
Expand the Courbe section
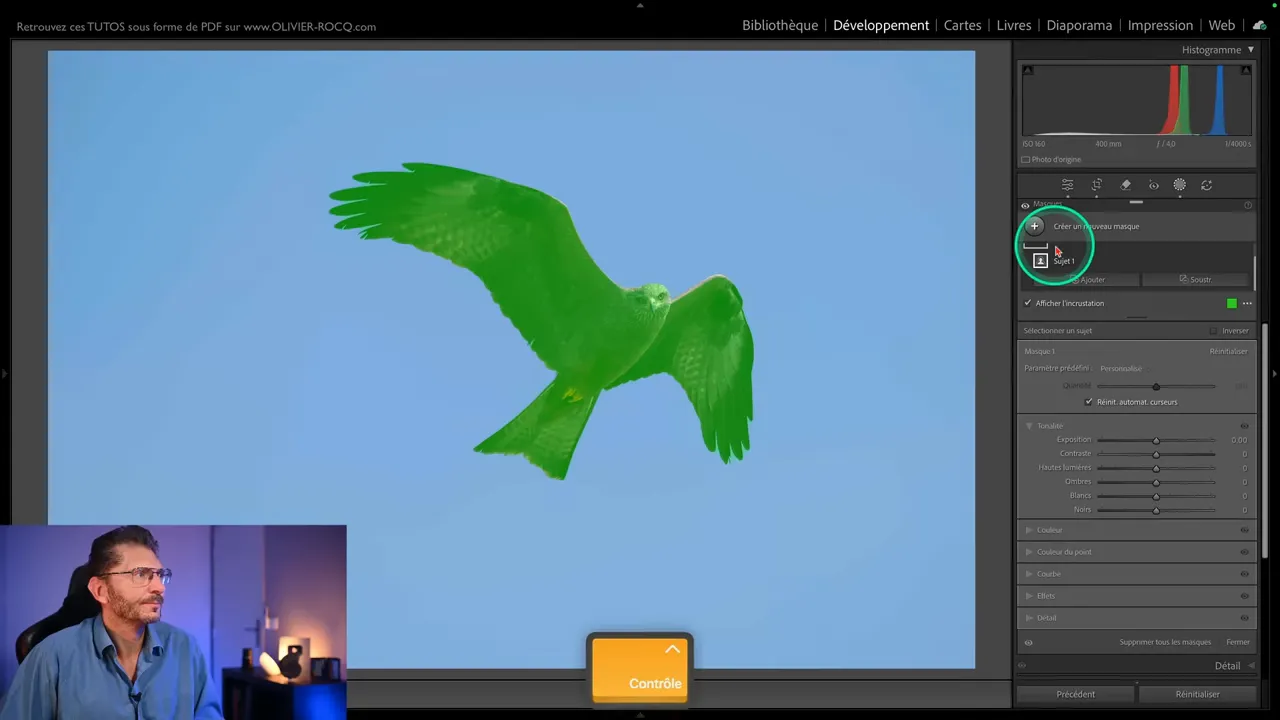pos(1029,574)
